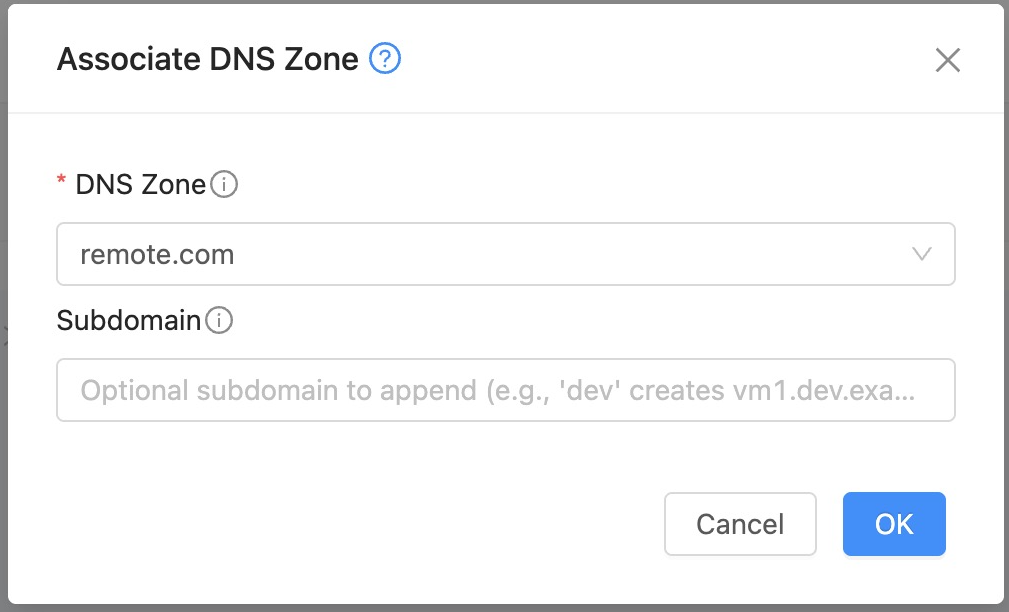Click the selected remote.com value

click(158, 254)
